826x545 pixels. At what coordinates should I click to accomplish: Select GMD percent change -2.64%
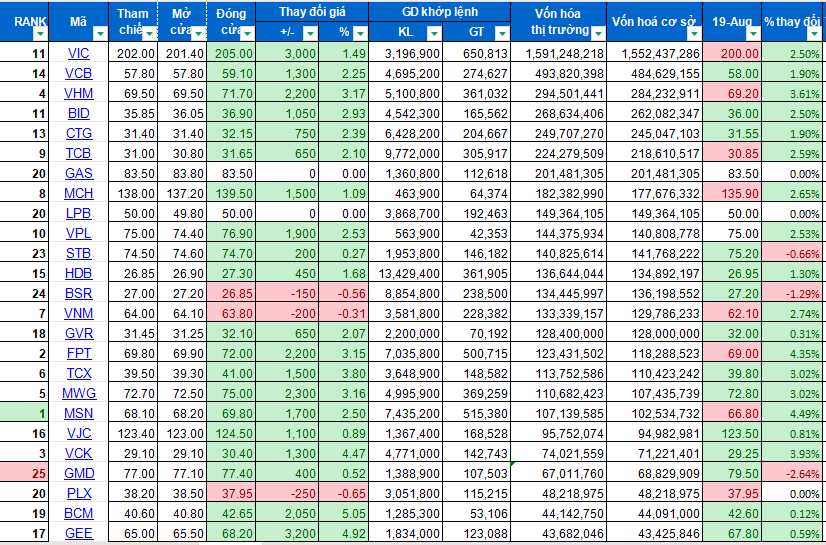pyautogui.click(x=793, y=474)
